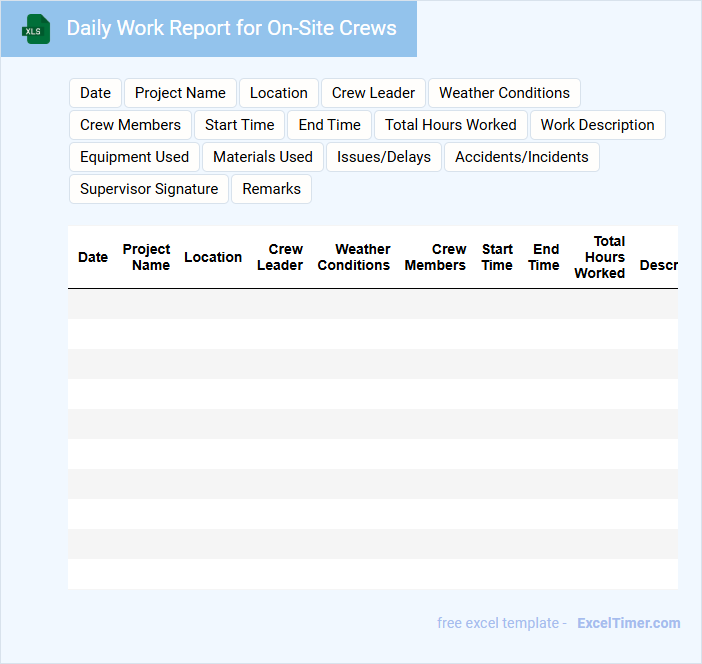Click the Date column header in table
Viewport: 702px width, 664px height.
(x=93, y=257)
